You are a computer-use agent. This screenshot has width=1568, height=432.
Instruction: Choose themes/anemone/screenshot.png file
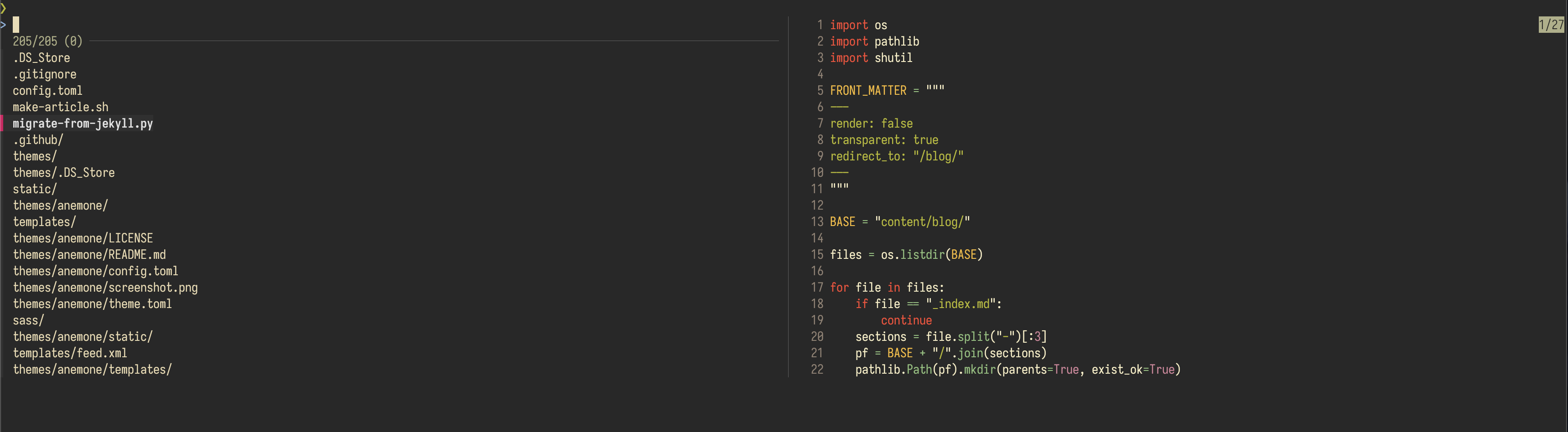pos(105,287)
